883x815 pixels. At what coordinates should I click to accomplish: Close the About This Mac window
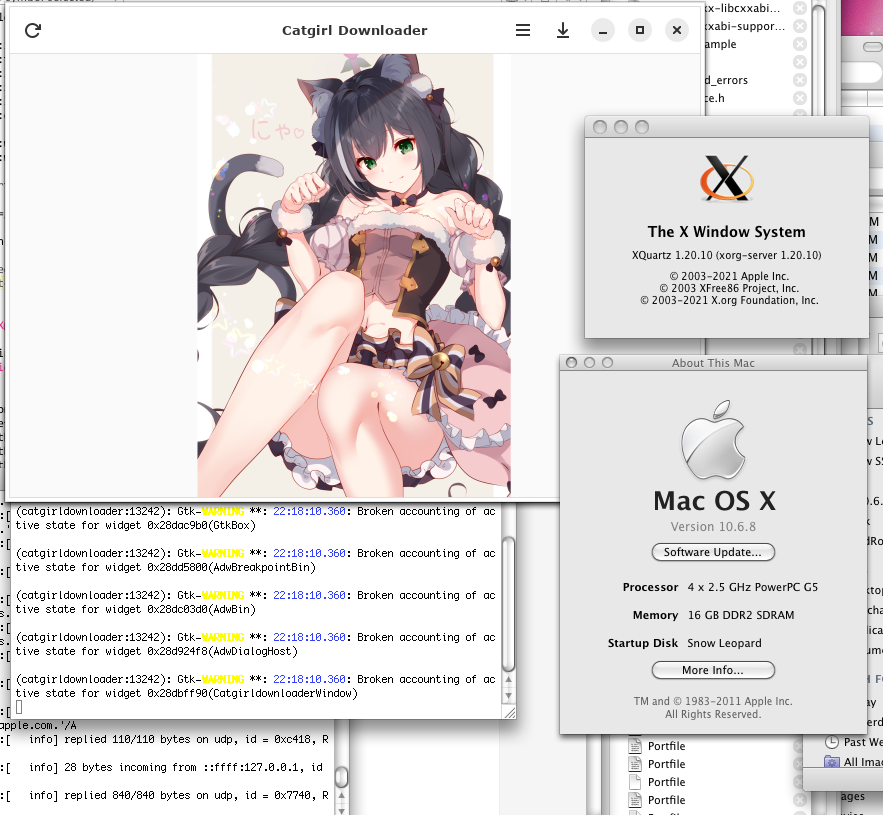pos(572,363)
